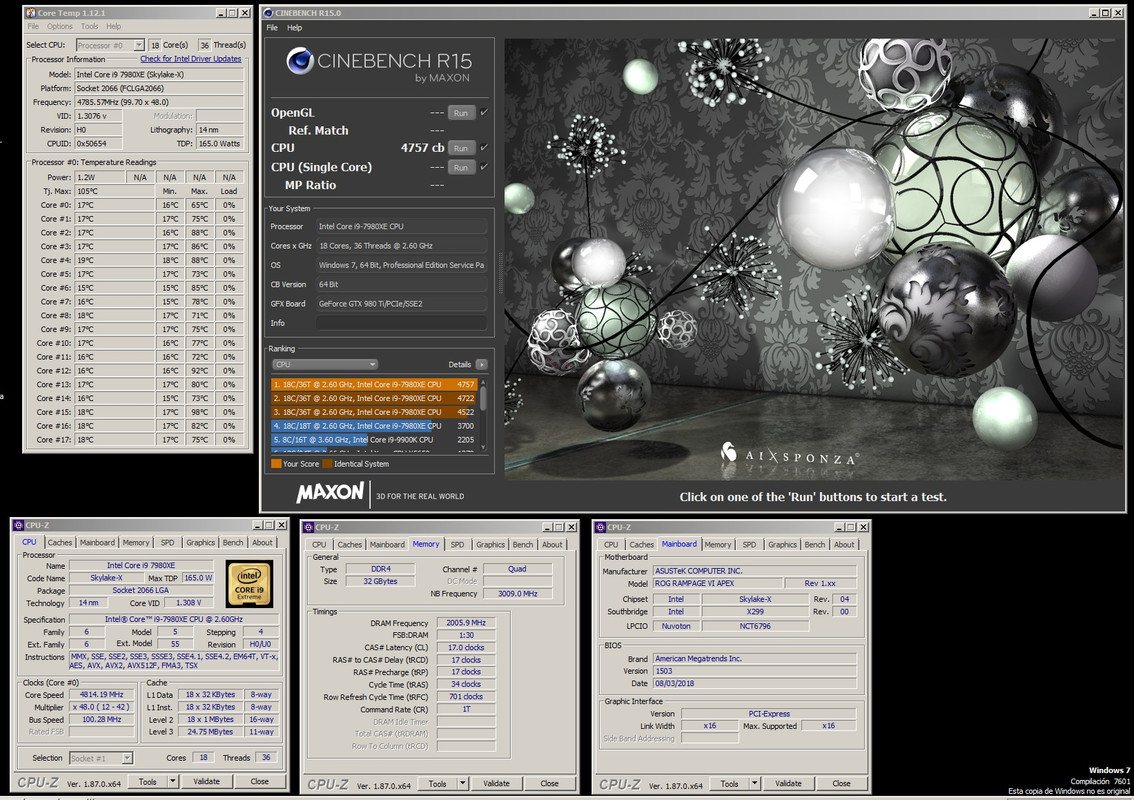Run the CPU benchmark in Cinebench
This screenshot has width=1134, height=800.
[461, 148]
